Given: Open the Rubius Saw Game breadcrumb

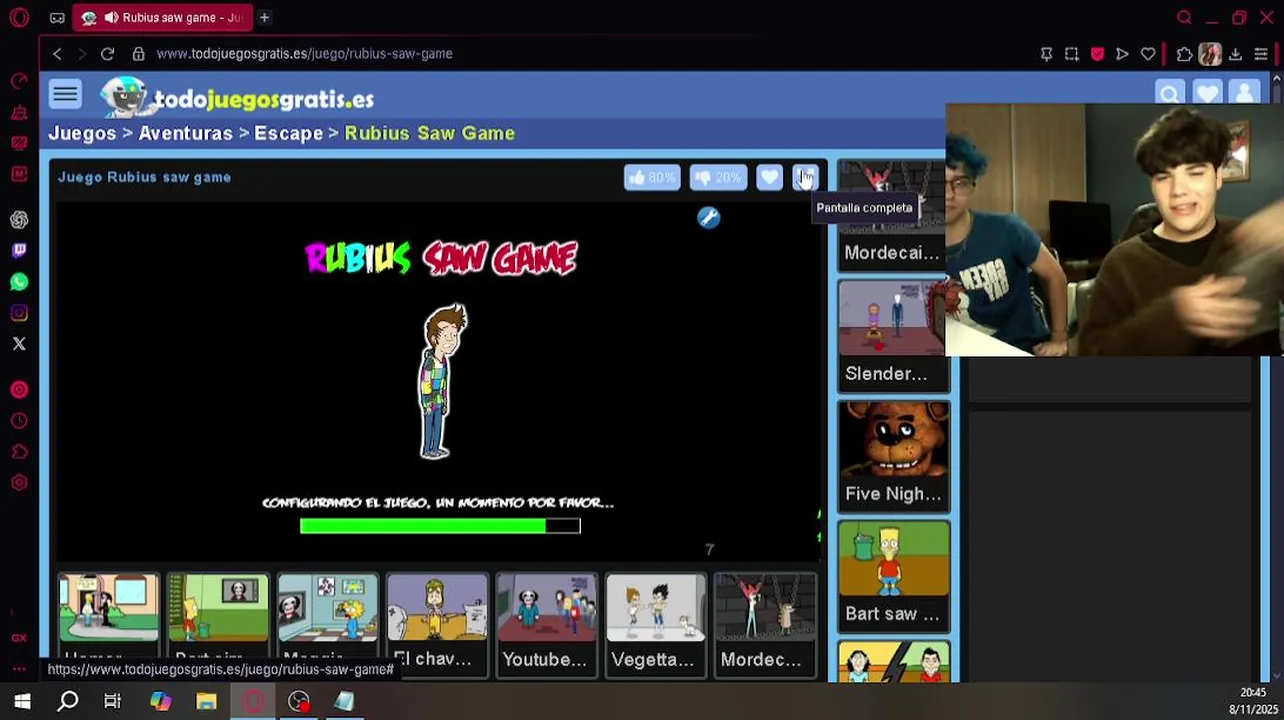Looking at the screenshot, I should [x=430, y=133].
